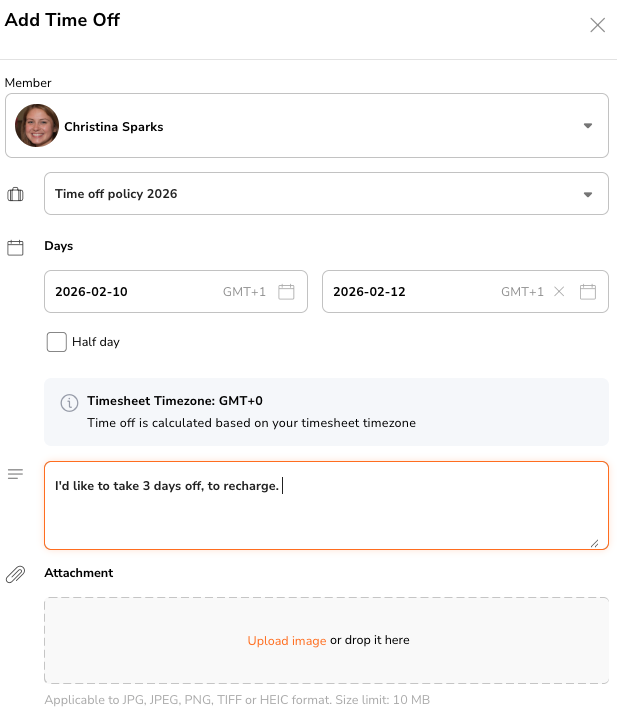Enable the Half day checkbox
617x721 pixels.
click(x=57, y=342)
